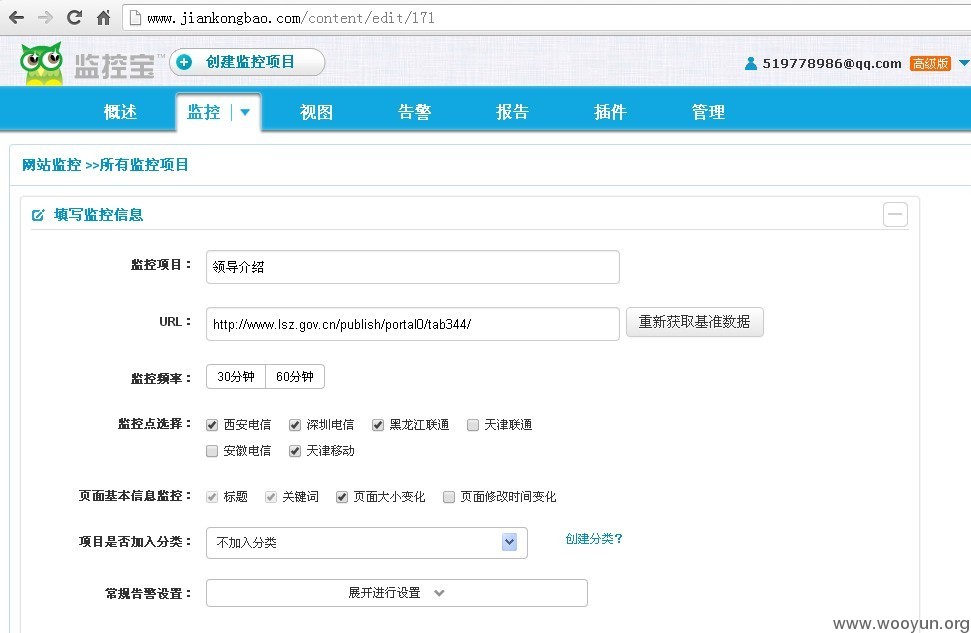
Task: Open account menu arrow beside 高级版
Action: (964, 63)
